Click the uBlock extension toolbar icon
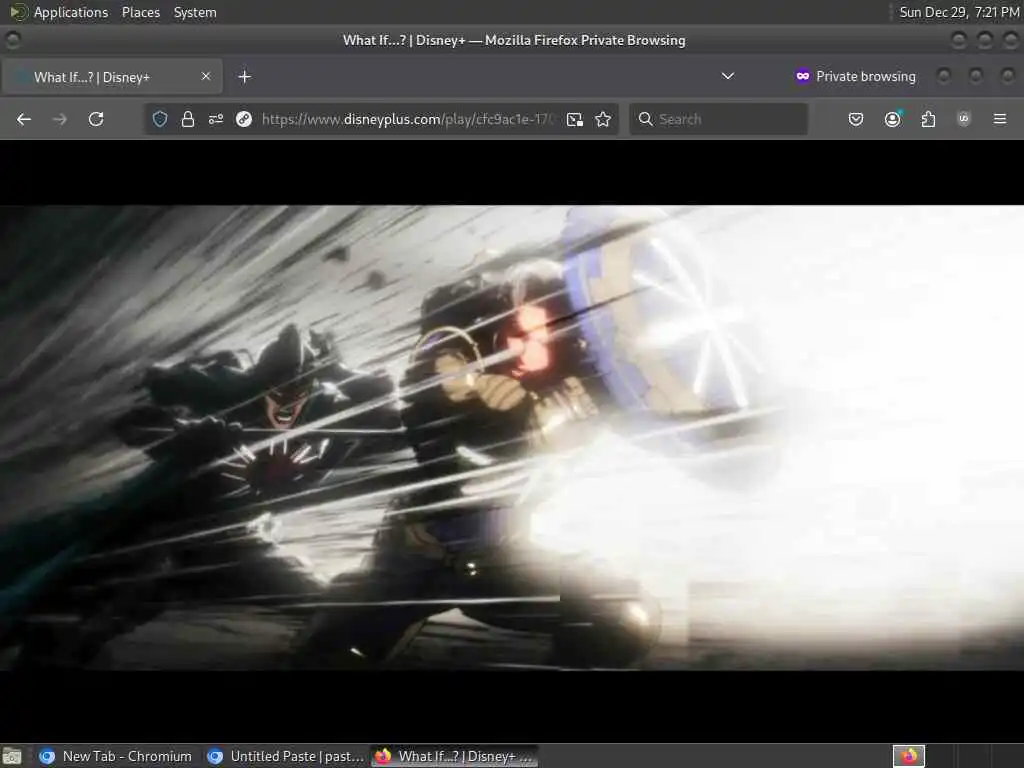This screenshot has height=768, width=1024. (963, 119)
